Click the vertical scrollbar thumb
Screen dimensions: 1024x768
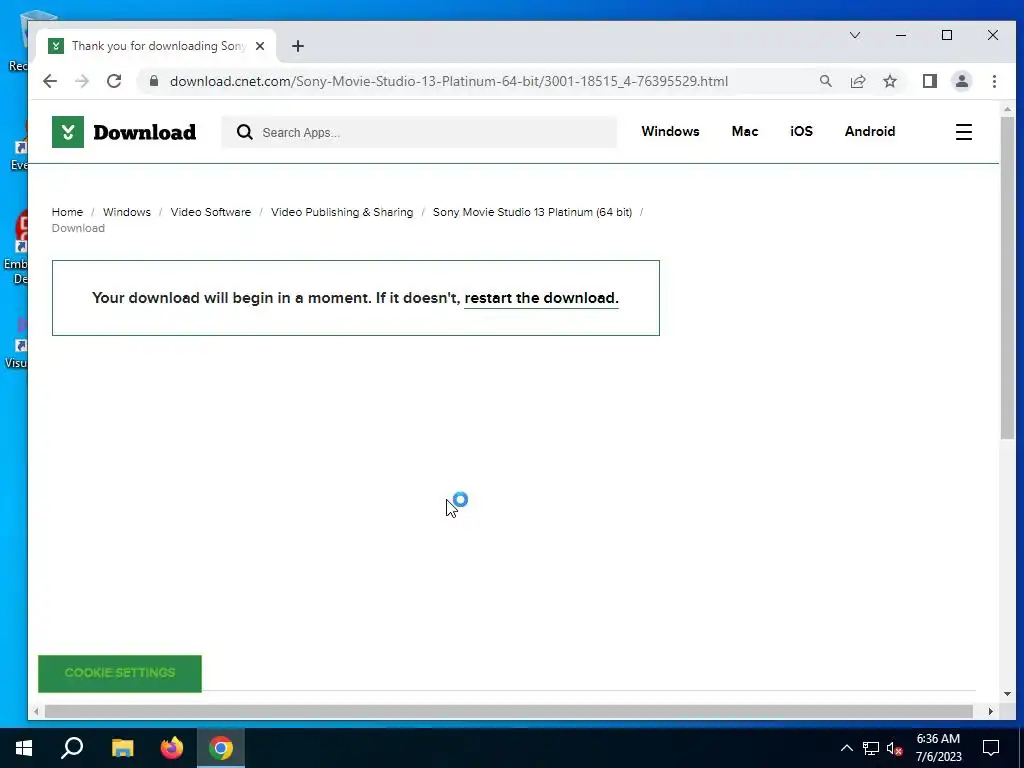pos(1006,277)
